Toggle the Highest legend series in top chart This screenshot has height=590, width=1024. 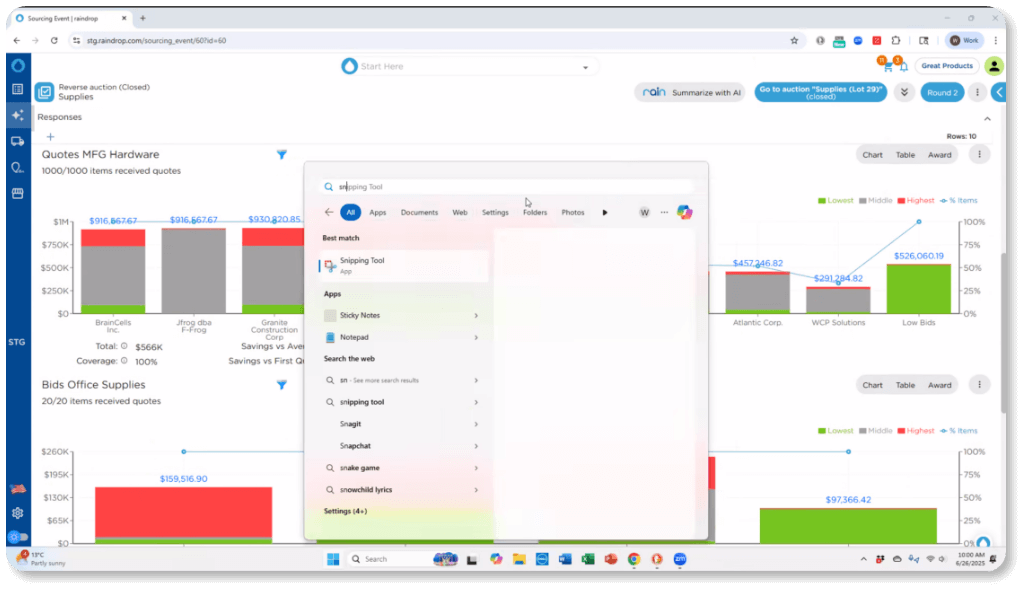pos(915,201)
